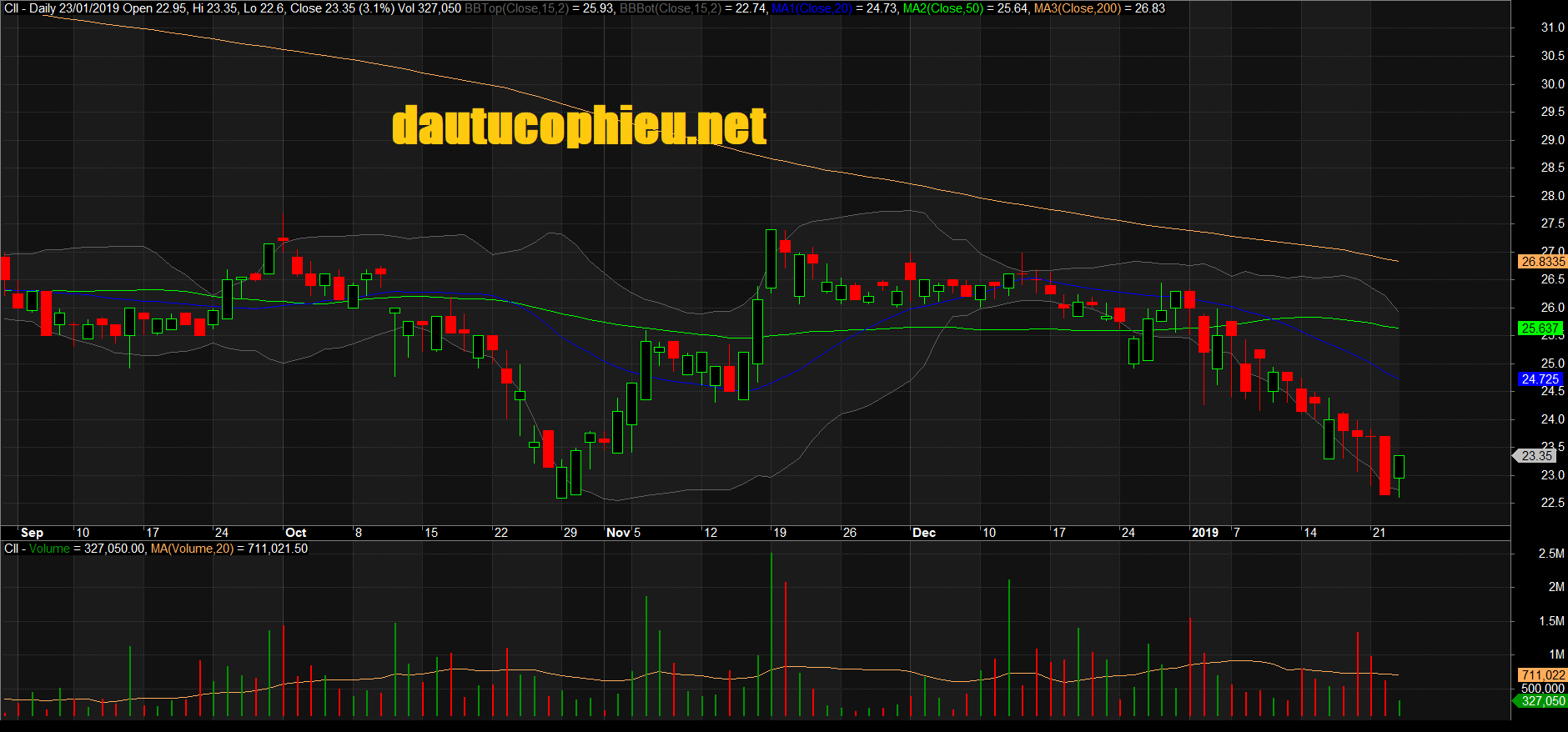Click the '8' date label after Oct
Viewport: 1568px width, 732px height.
coord(359,533)
